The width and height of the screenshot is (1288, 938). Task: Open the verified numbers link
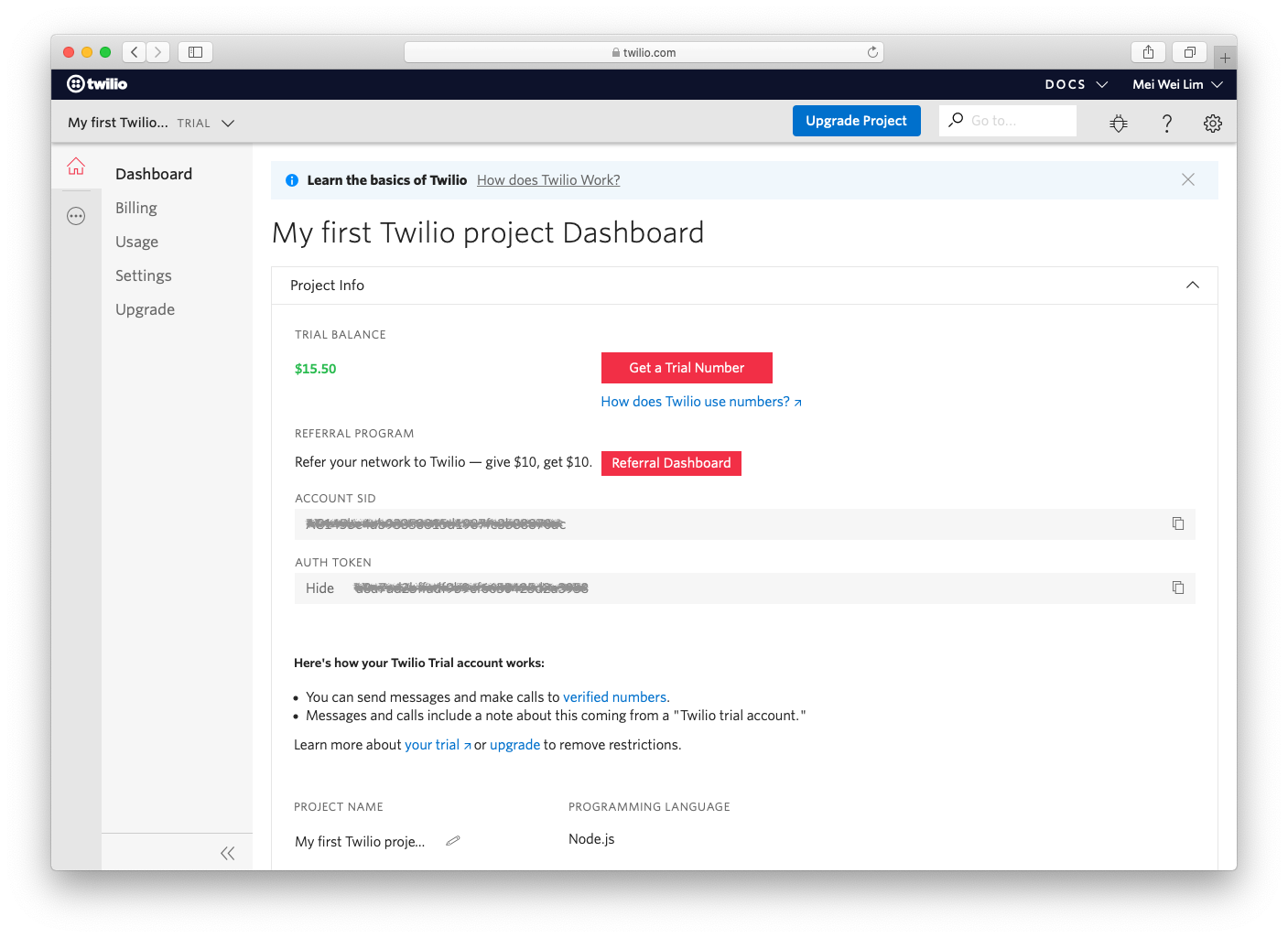614,697
